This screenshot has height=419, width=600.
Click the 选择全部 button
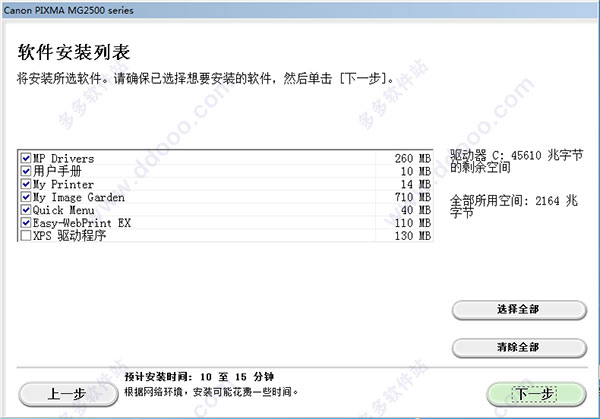(519, 310)
